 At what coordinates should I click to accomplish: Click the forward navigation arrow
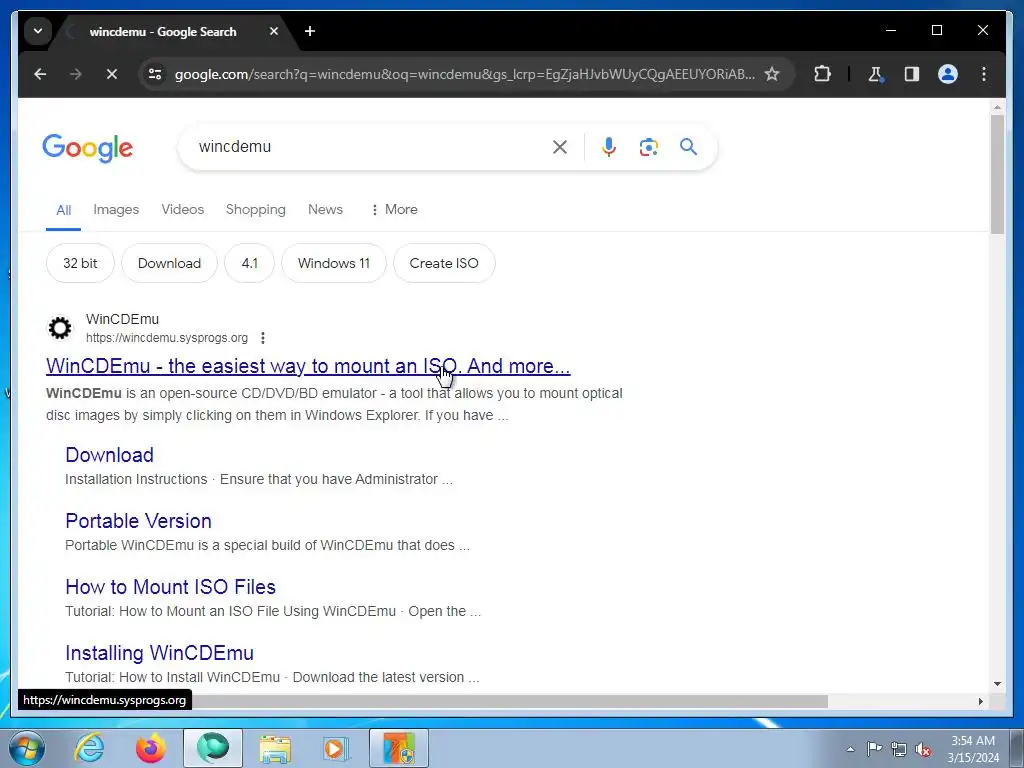click(x=76, y=74)
